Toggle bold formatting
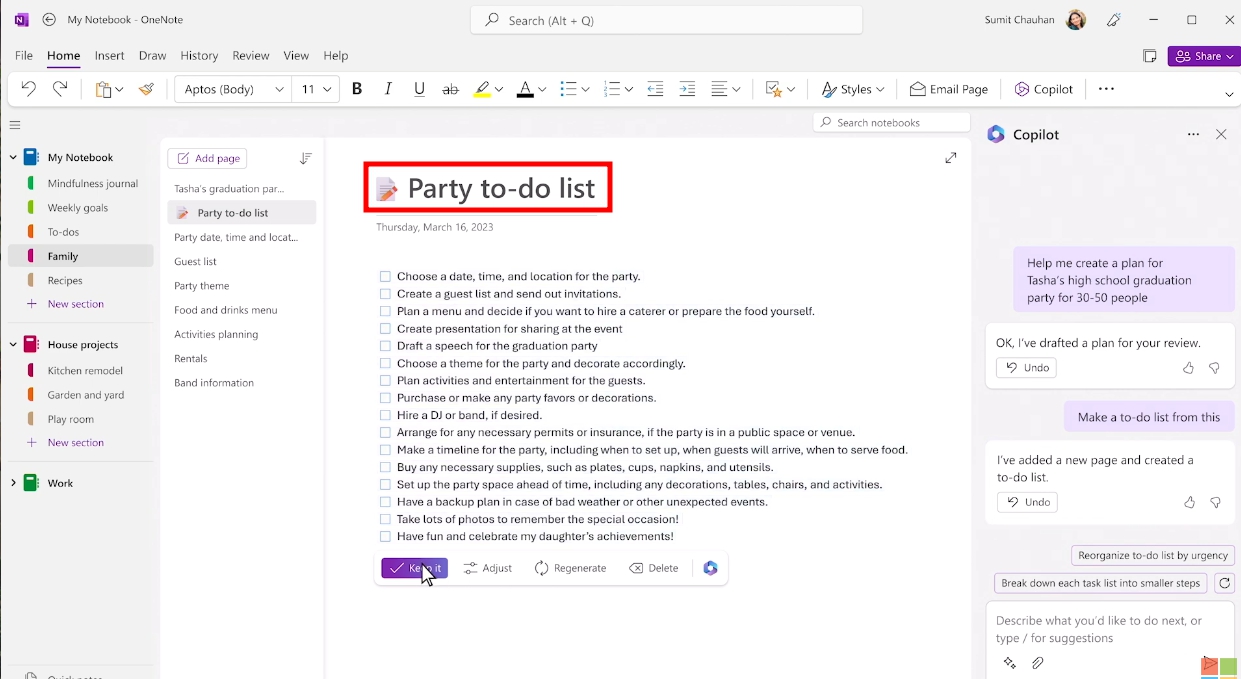 pyautogui.click(x=357, y=89)
